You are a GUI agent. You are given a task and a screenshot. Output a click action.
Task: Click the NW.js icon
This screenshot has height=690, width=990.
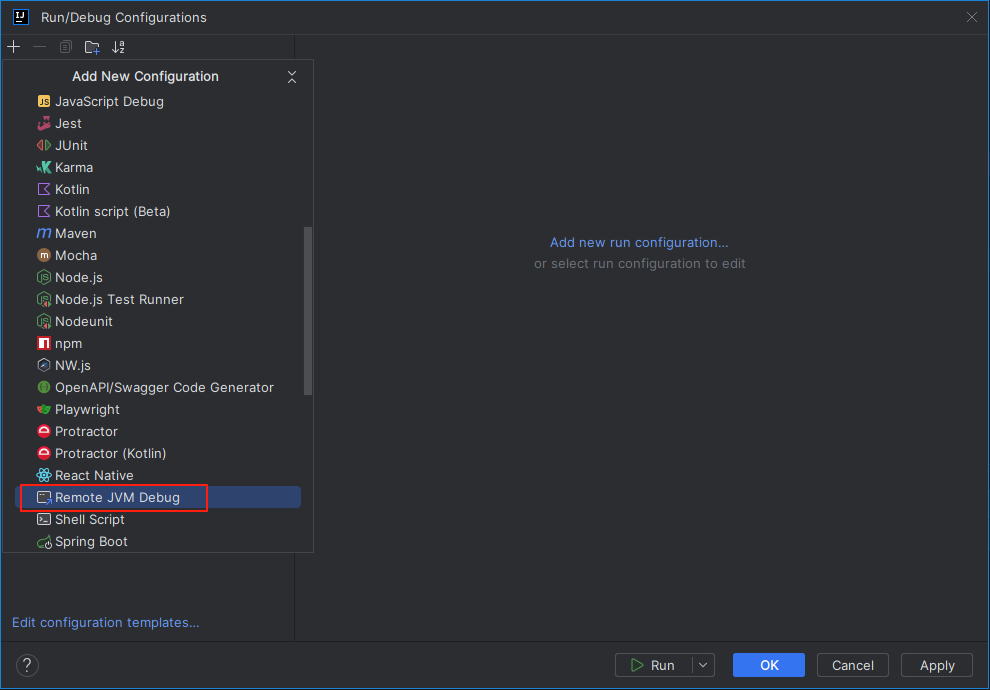[44, 366]
